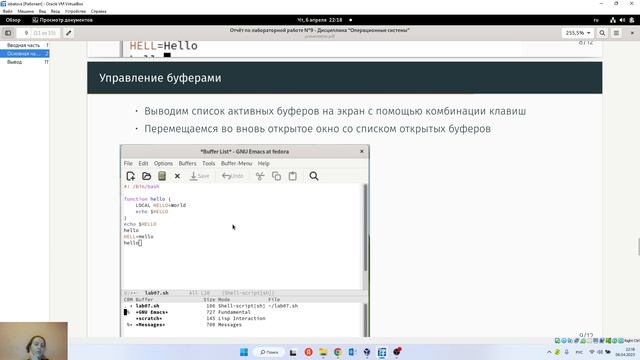Click 'Buffers' menu in the Emacs screenshot

[187, 163]
